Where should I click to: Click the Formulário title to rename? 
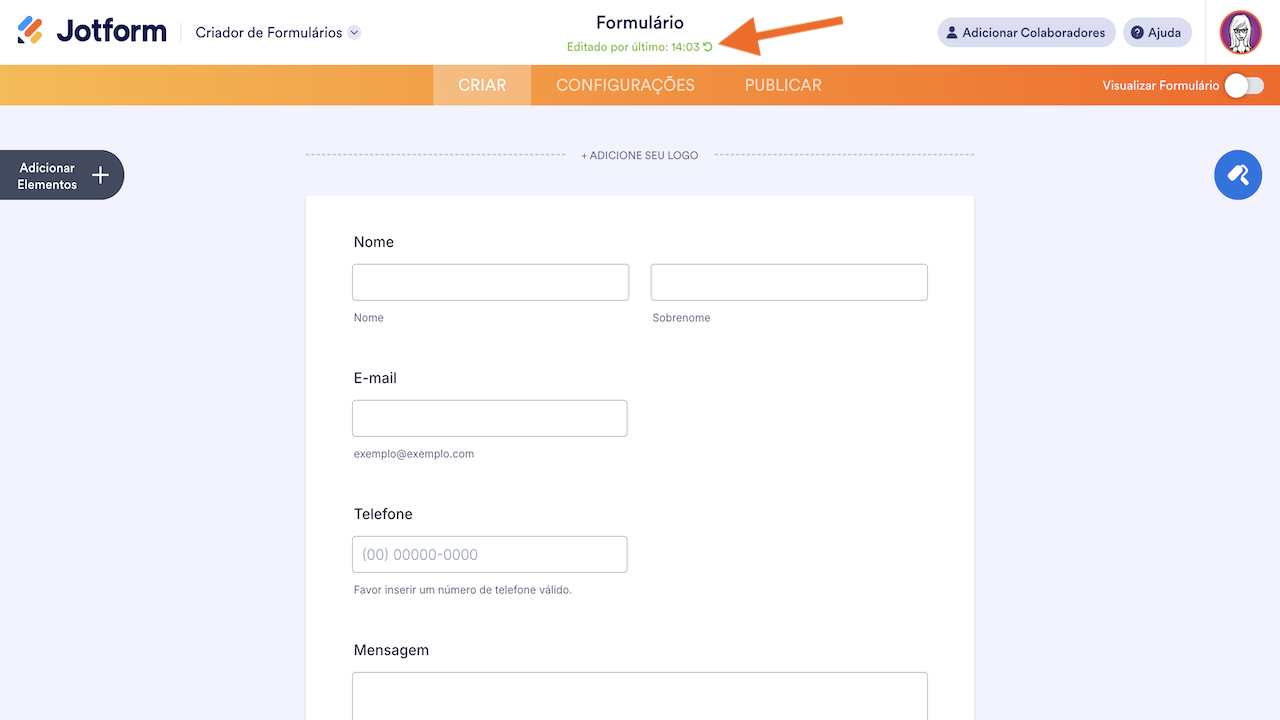point(640,23)
